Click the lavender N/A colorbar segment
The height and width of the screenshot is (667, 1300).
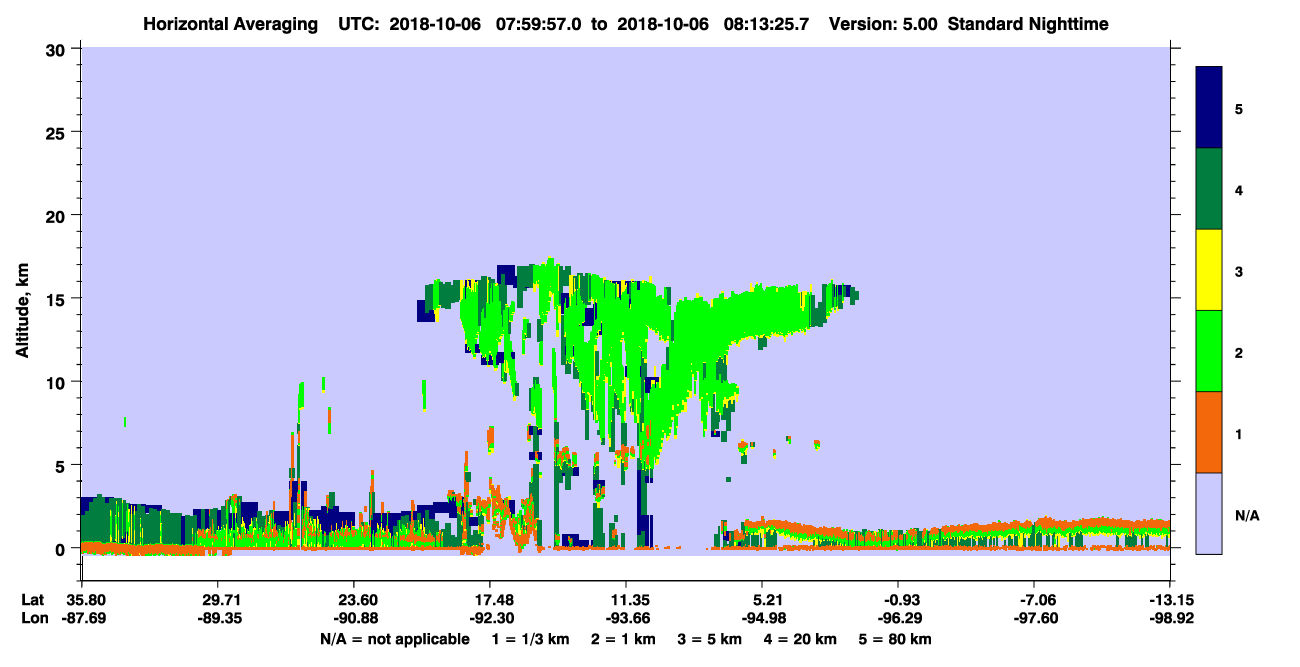1209,512
